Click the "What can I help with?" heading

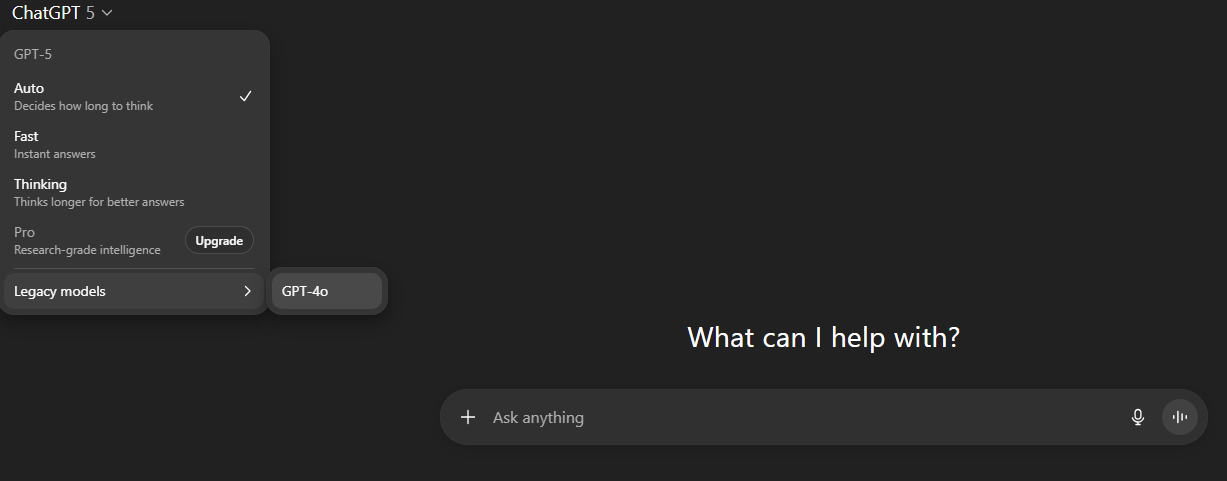[x=823, y=337]
